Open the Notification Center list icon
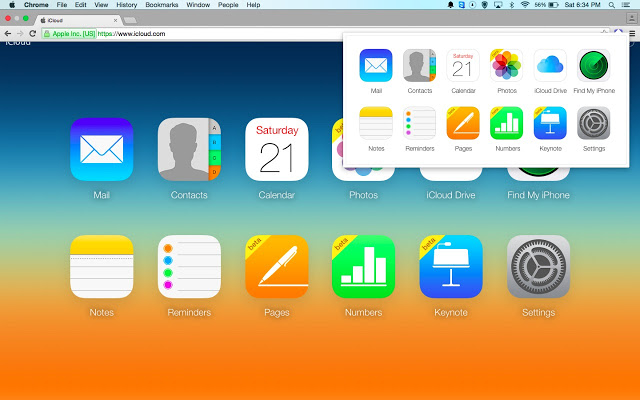 [625, 5]
